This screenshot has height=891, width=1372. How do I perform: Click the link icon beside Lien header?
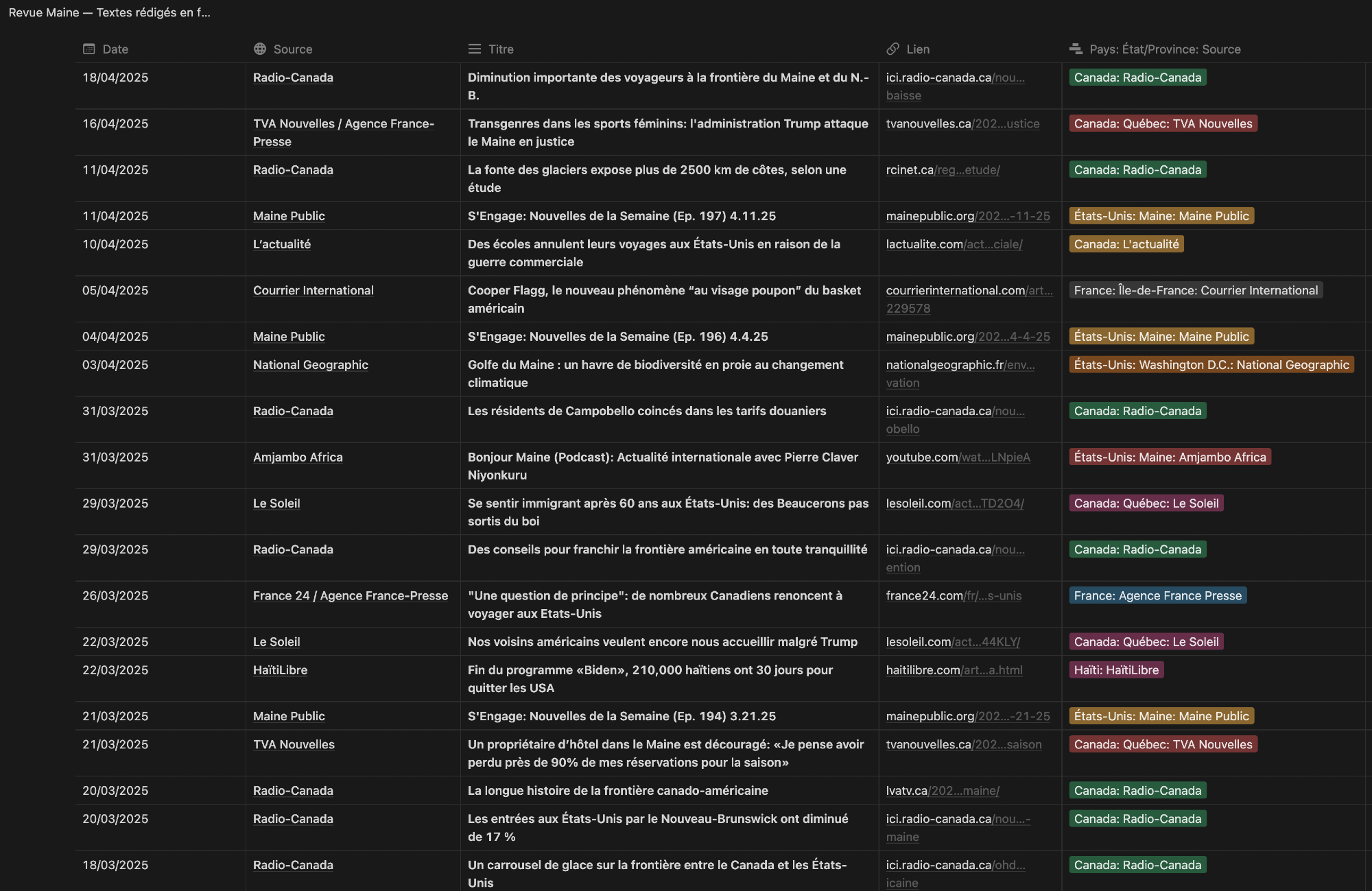pyautogui.click(x=892, y=49)
